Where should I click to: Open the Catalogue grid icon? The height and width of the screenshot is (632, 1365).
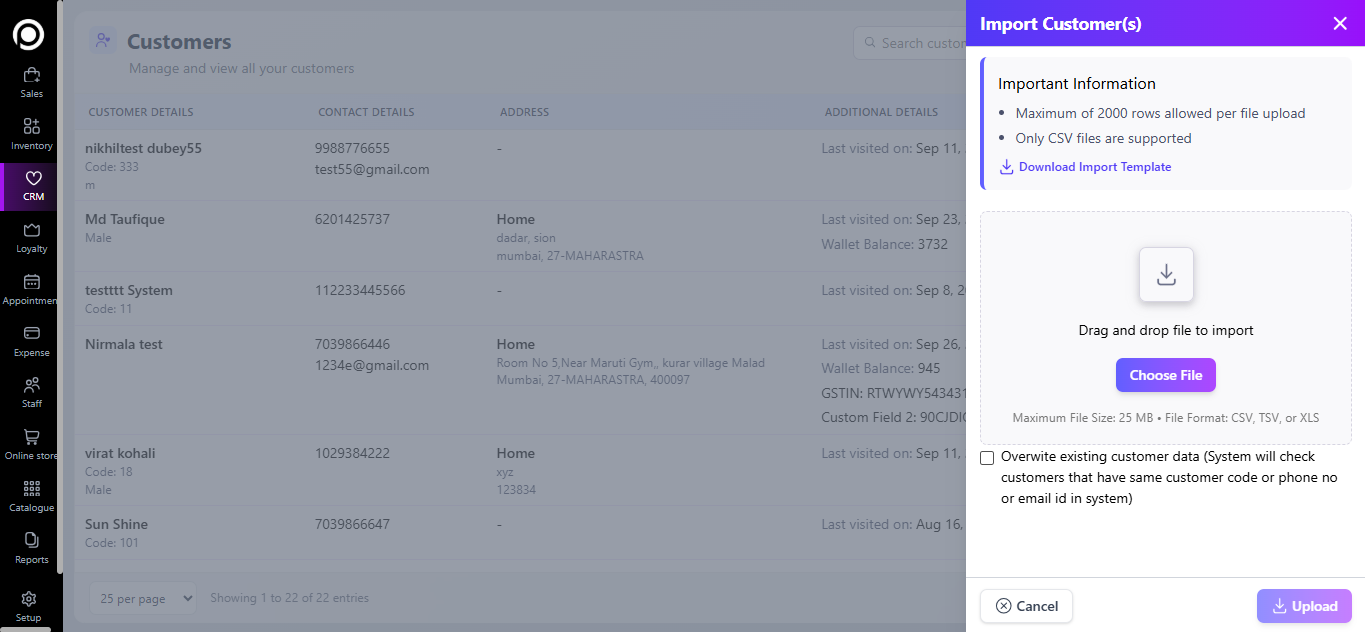point(31,489)
